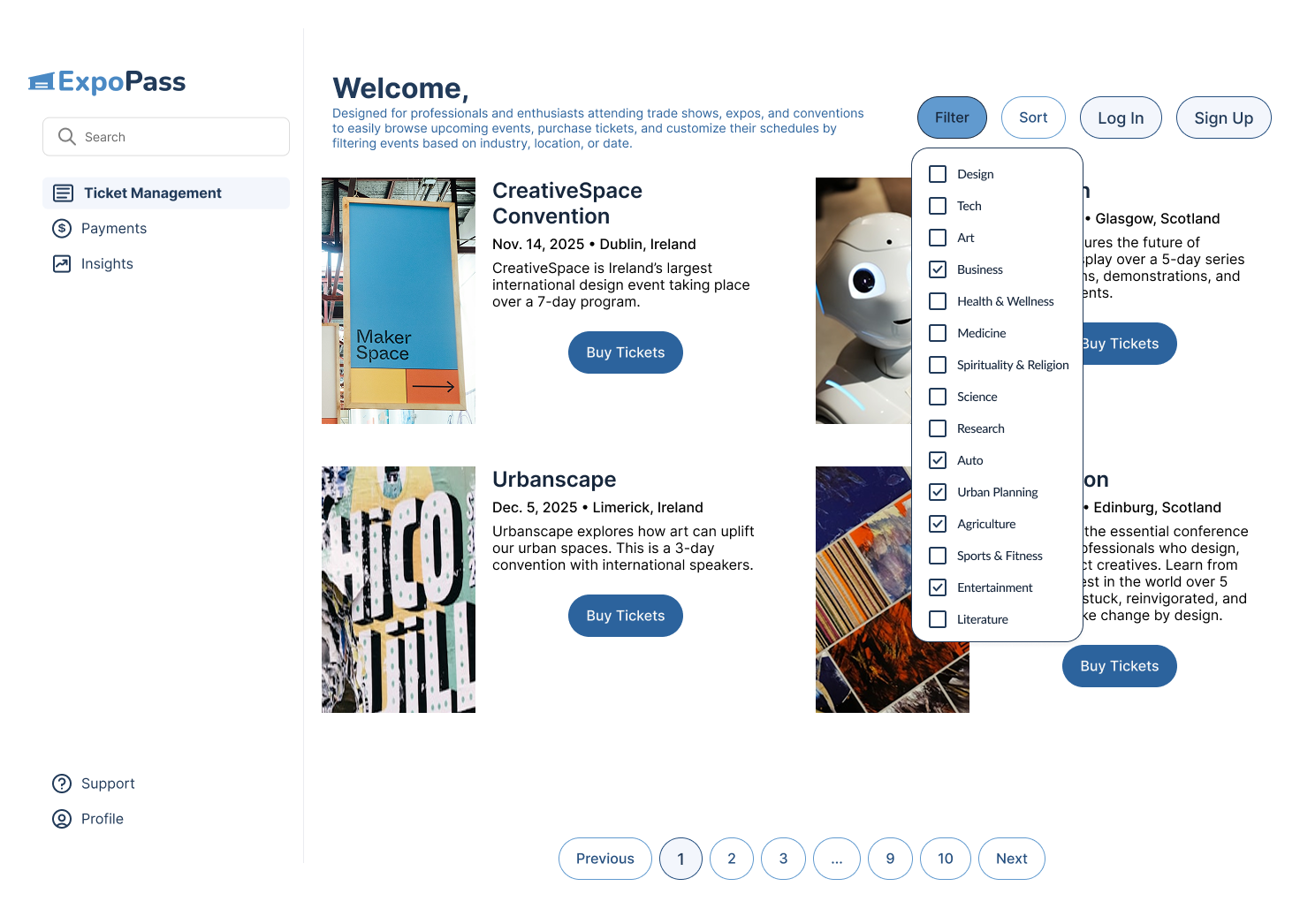Open the Profile user icon
The width and height of the screenshot is (1300, 924).
coord(62,819)
